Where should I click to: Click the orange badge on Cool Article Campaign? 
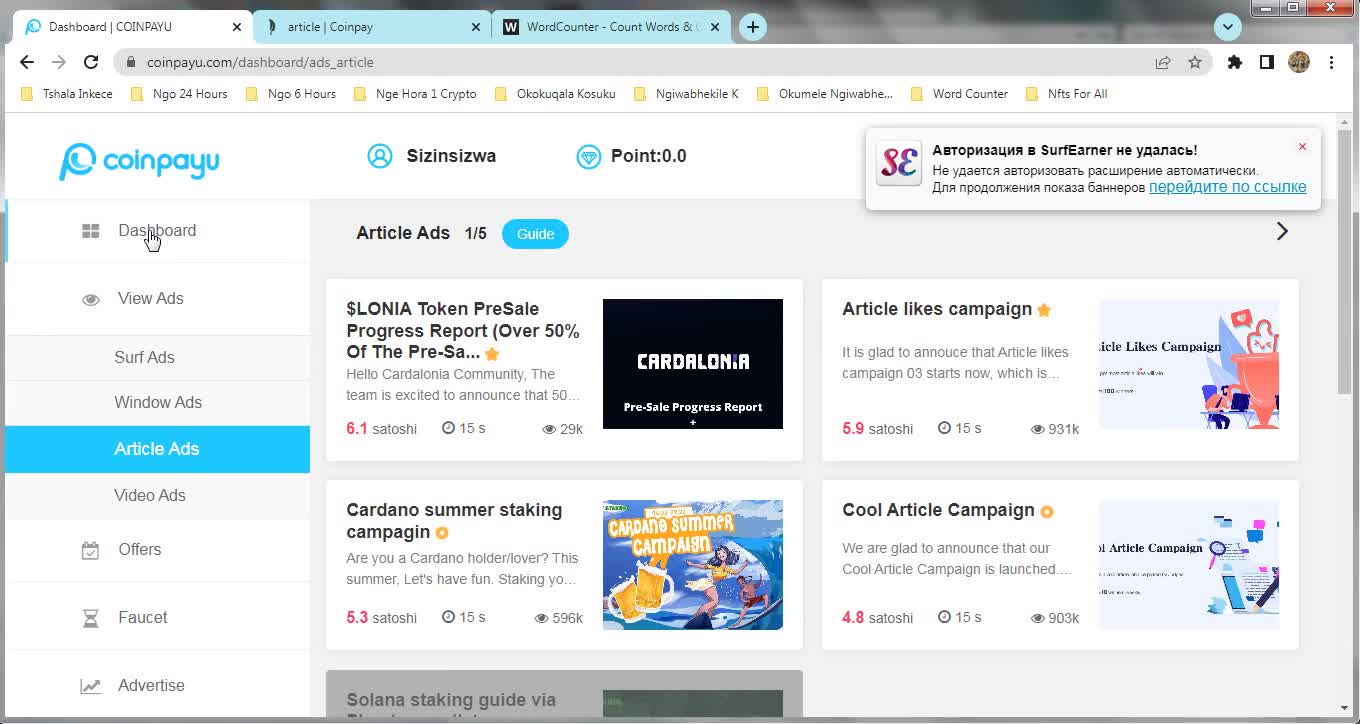coord(1047,512)
